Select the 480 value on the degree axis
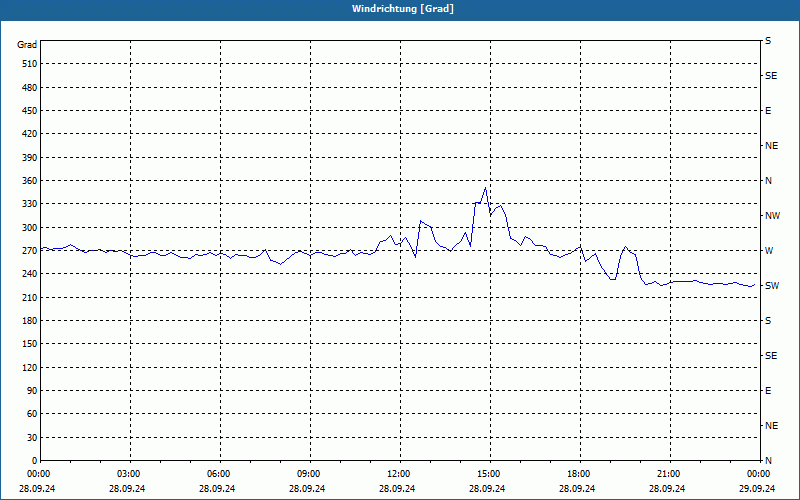The image size is (800, 500). tap(30, 87)
